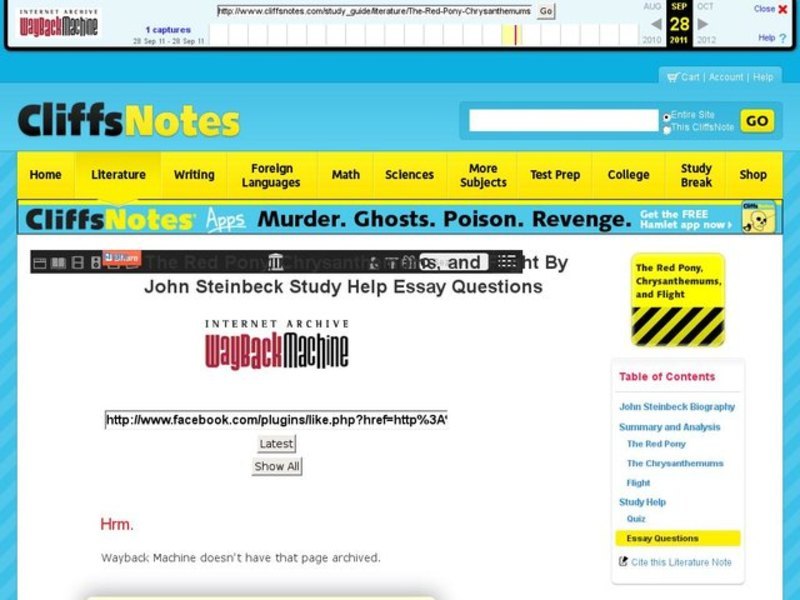Click the Share icon on the Wayback toolbar
The height and width of the screenshot is (600, 800).
[x=120, y=261]
